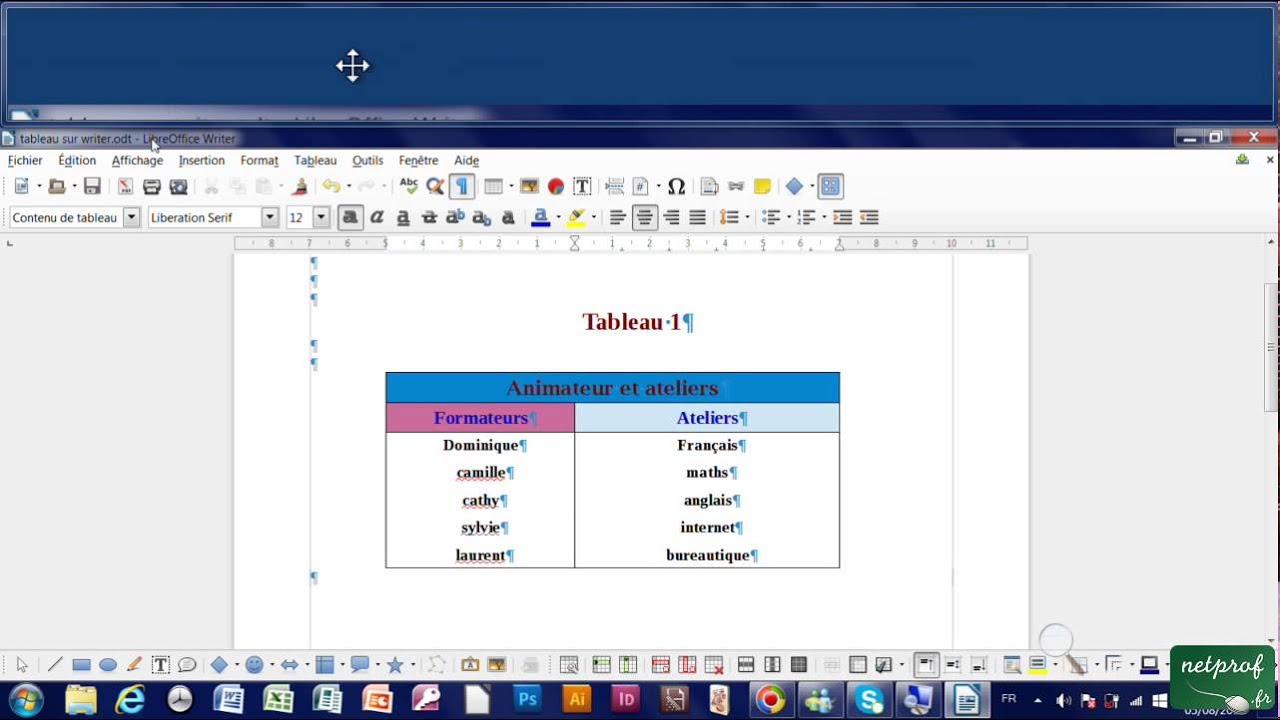Insert a text box from standard toolbar
1280x720 pixels.
click(x=582, y=186)
